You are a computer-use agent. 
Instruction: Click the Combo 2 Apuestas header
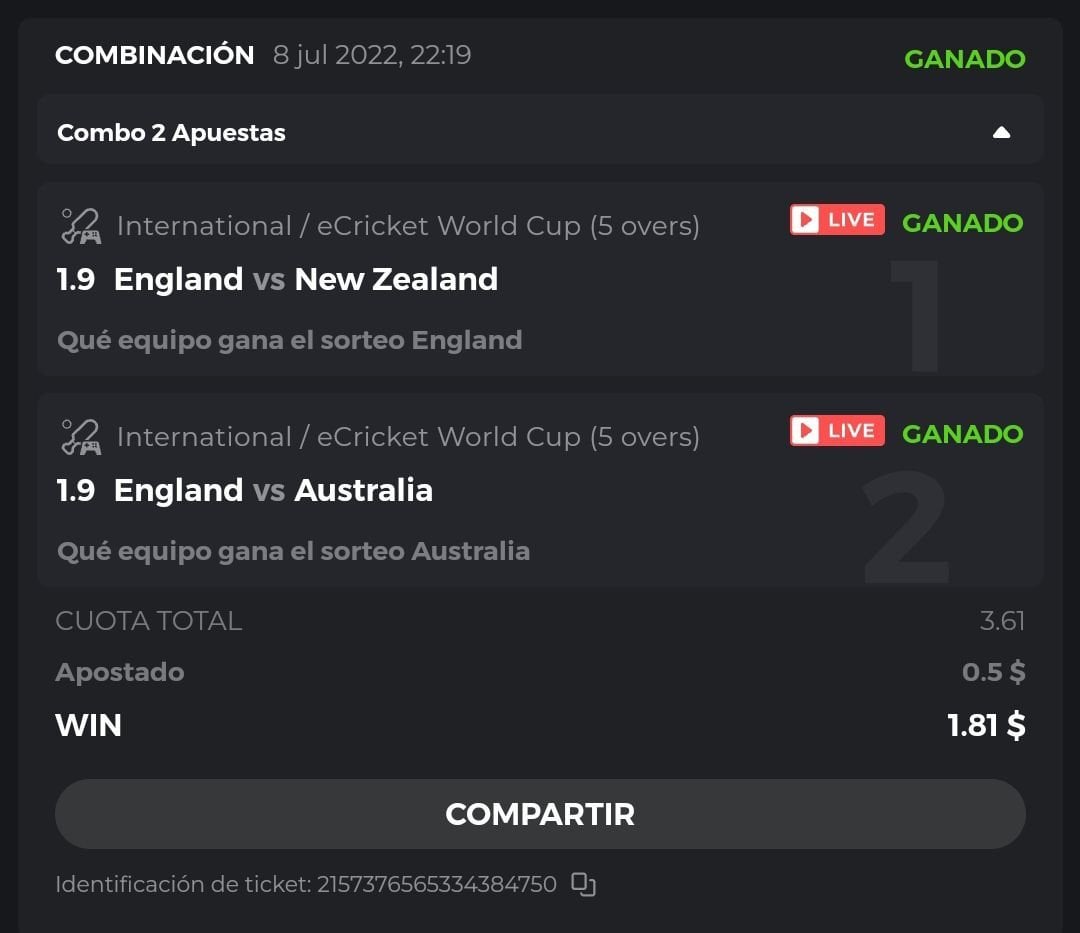point(172,133)
